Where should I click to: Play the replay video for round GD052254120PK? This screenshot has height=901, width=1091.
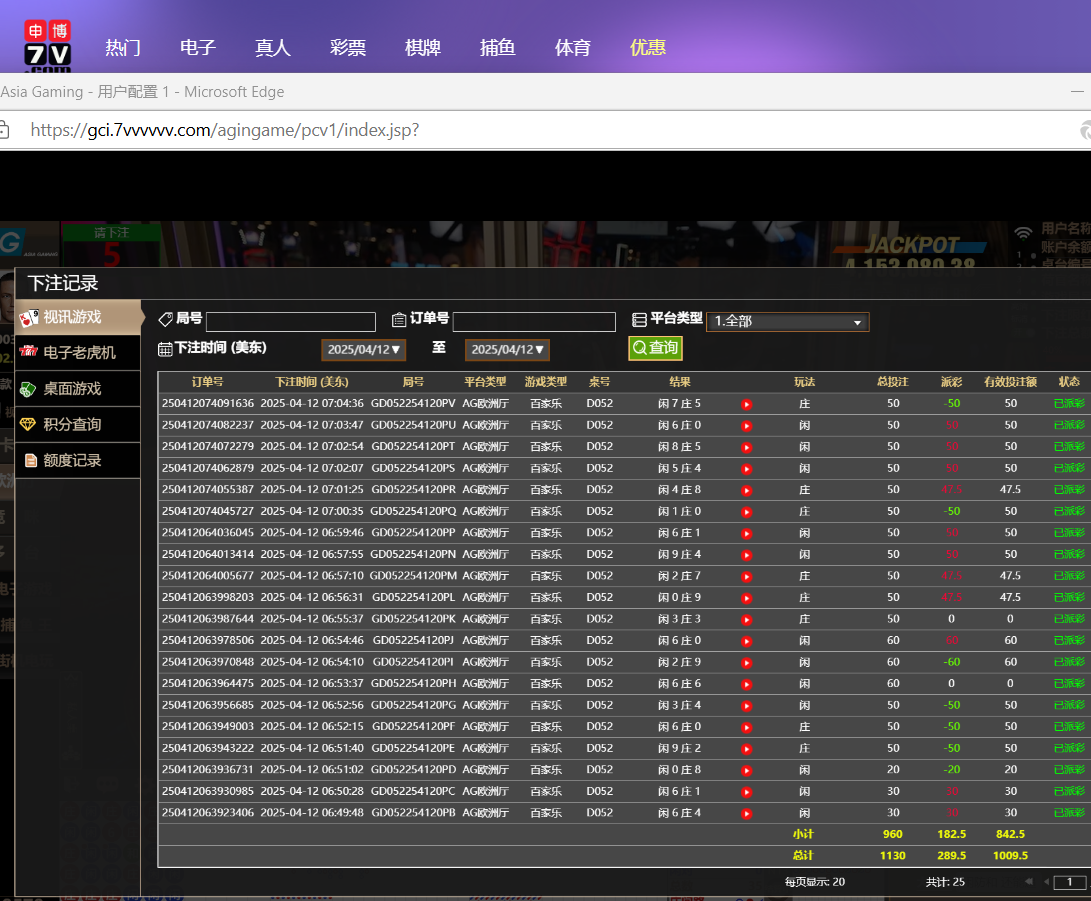746,619
